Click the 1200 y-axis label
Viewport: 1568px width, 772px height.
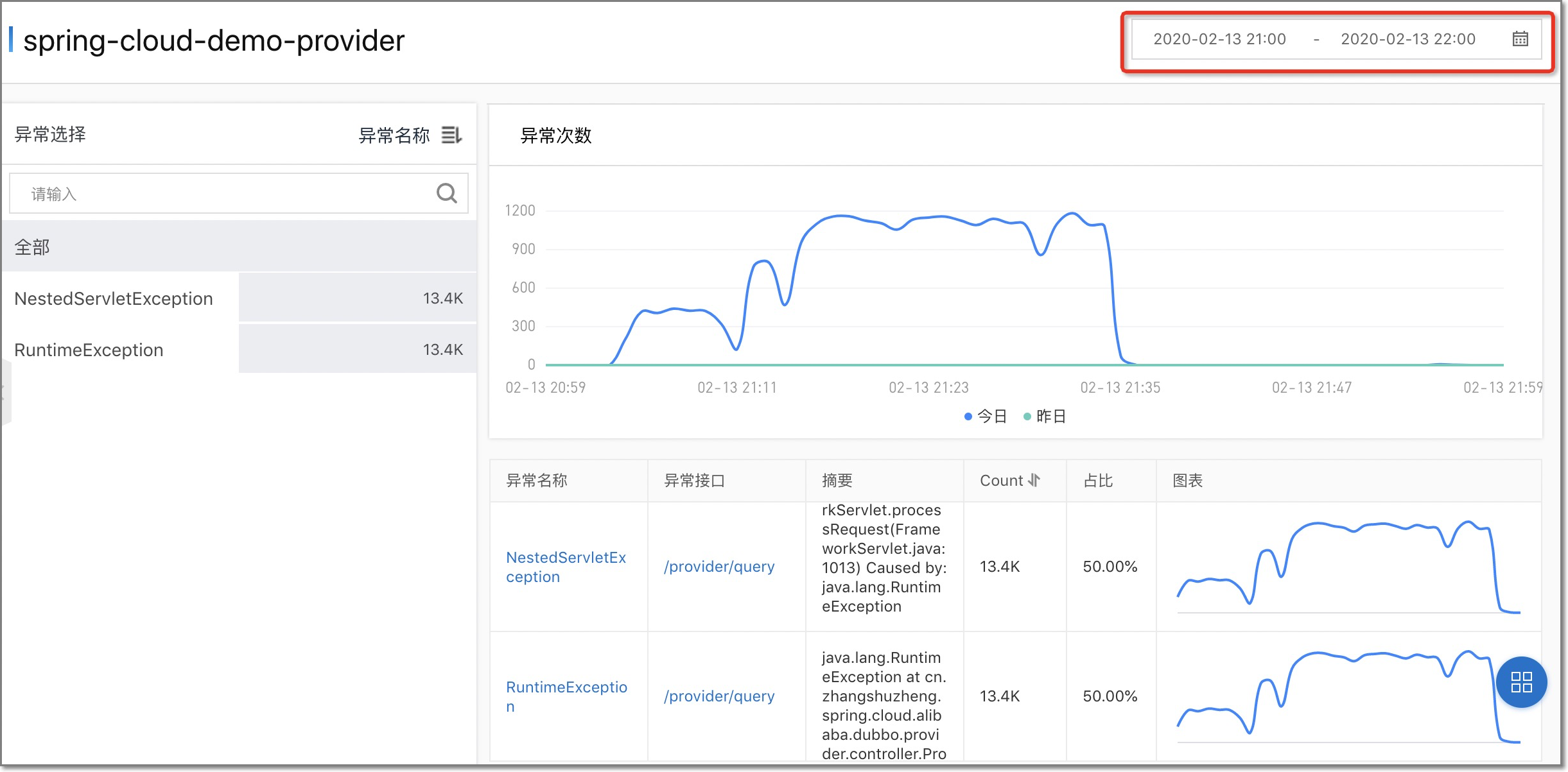pyautogui.click(x=519, y=210)
